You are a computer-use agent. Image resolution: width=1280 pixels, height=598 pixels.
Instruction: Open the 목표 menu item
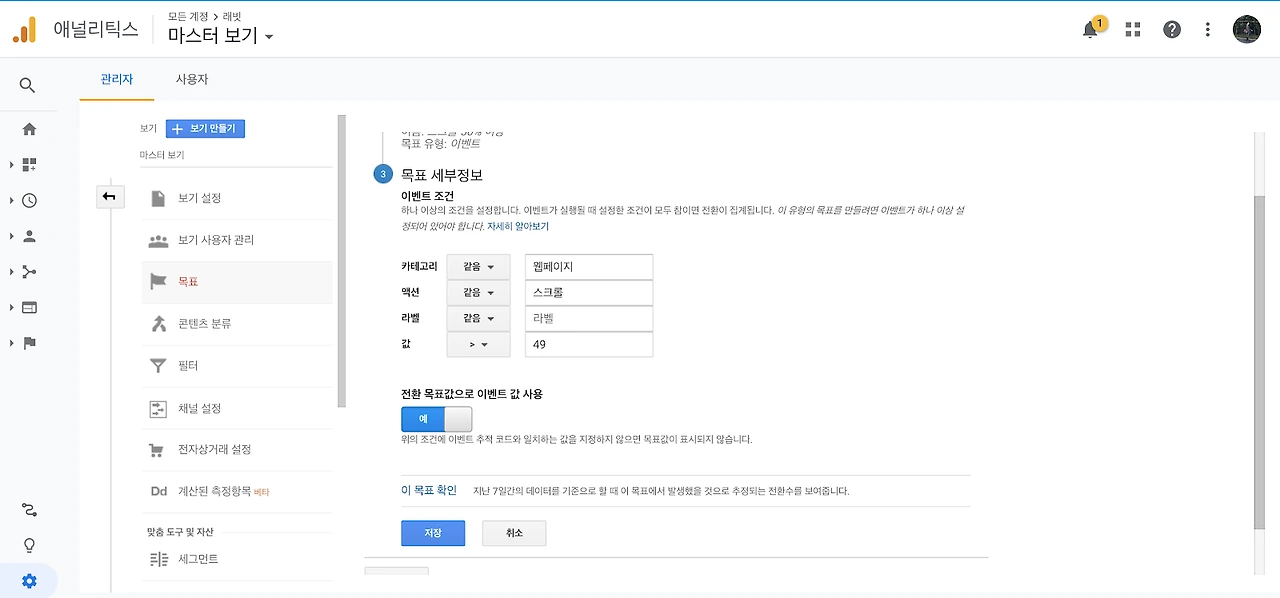coord(237,282)
